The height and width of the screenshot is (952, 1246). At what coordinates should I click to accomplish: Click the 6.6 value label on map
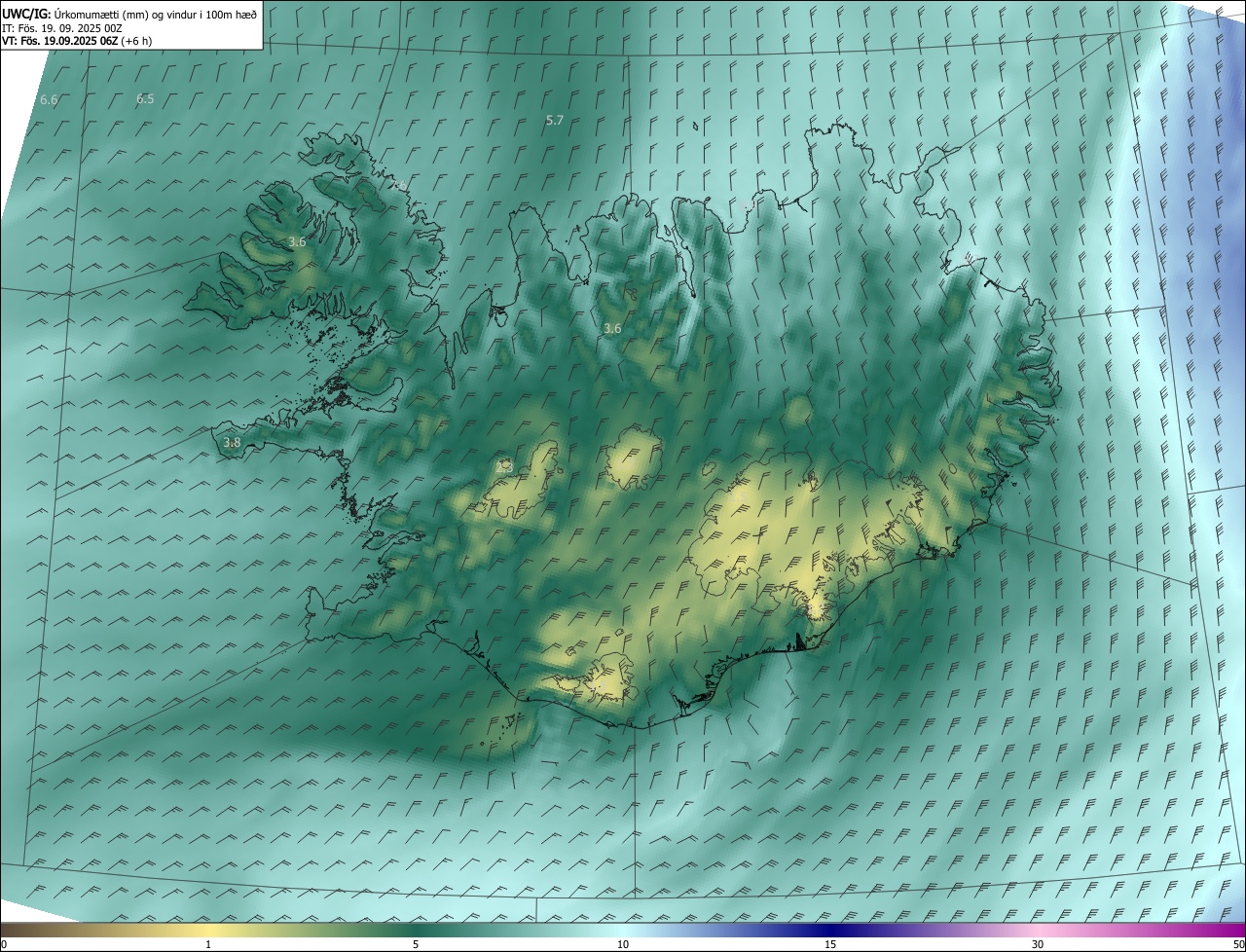click(x=49, y=100)
